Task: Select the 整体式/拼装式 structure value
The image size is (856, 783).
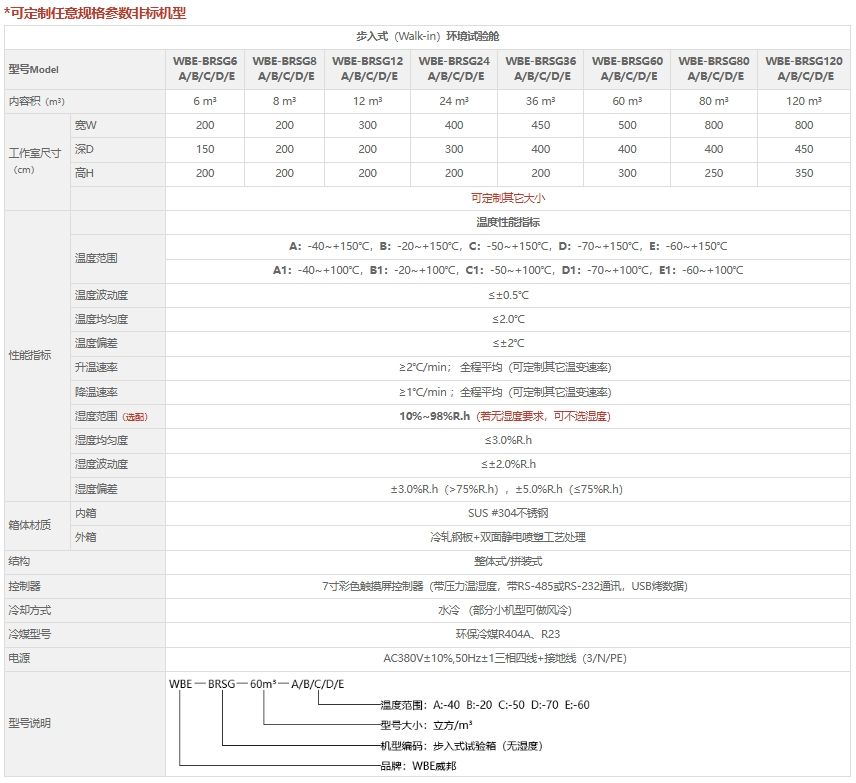Action: coord(508,561)
